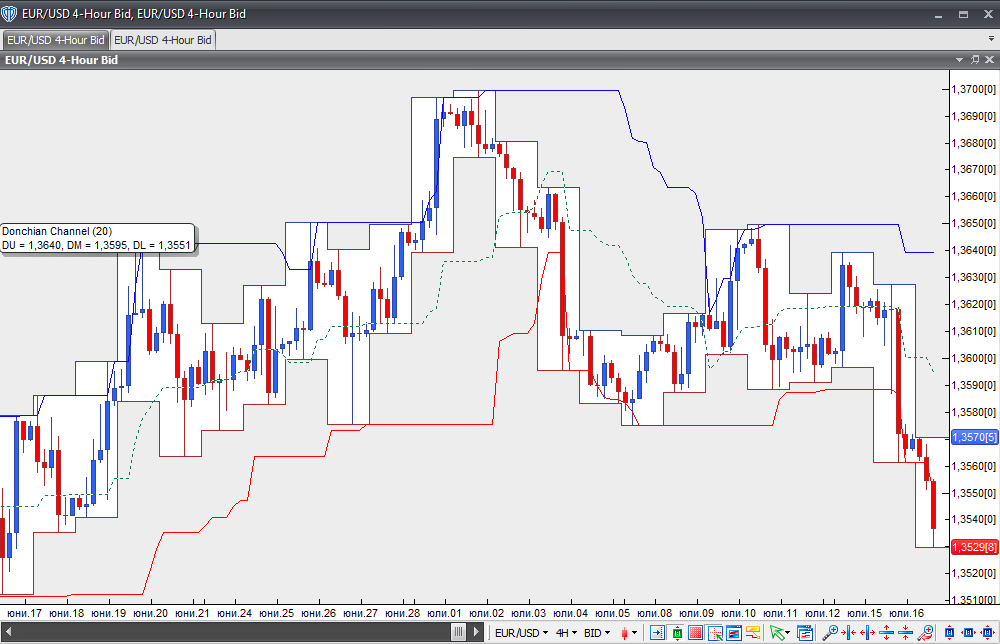Switch to the first EUR/USD 4-Hour Bid tab
This screenshot has height=644, width=1000.
pyautogui.click(x=55, y=40)
